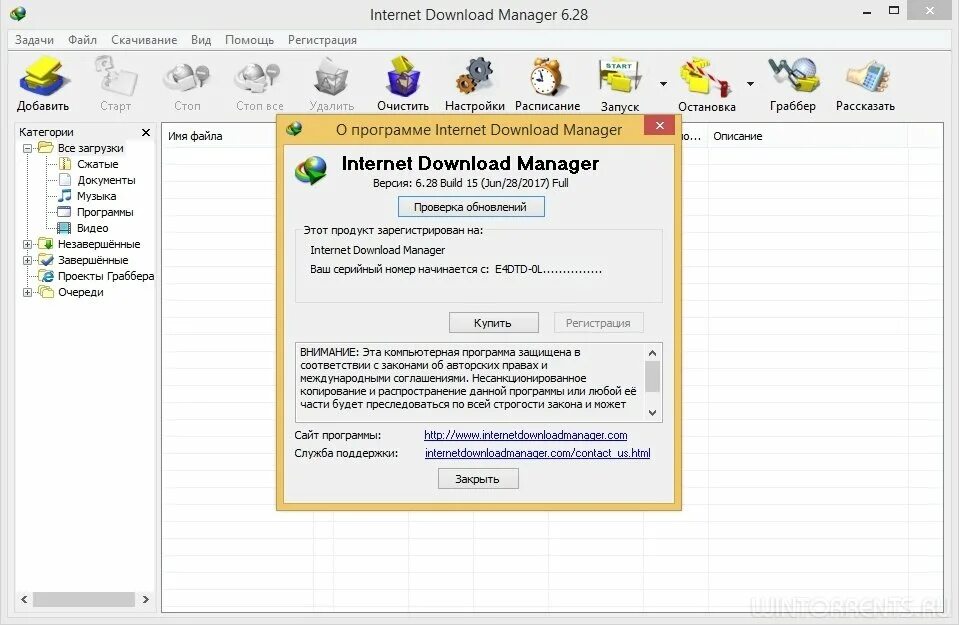The image size is (959, 625).
Task: Click the Купить button
Action: (493, 323)
